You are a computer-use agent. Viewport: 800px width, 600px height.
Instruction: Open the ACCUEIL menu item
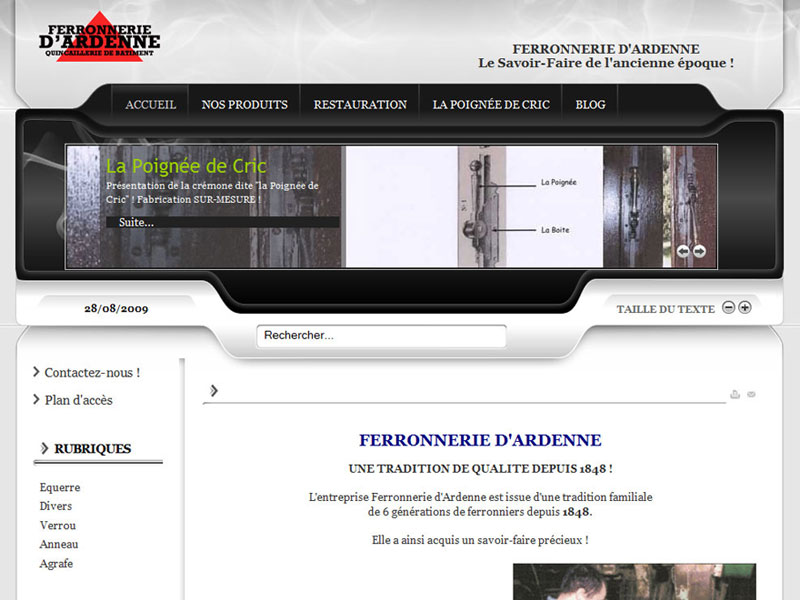coord(151,105)
